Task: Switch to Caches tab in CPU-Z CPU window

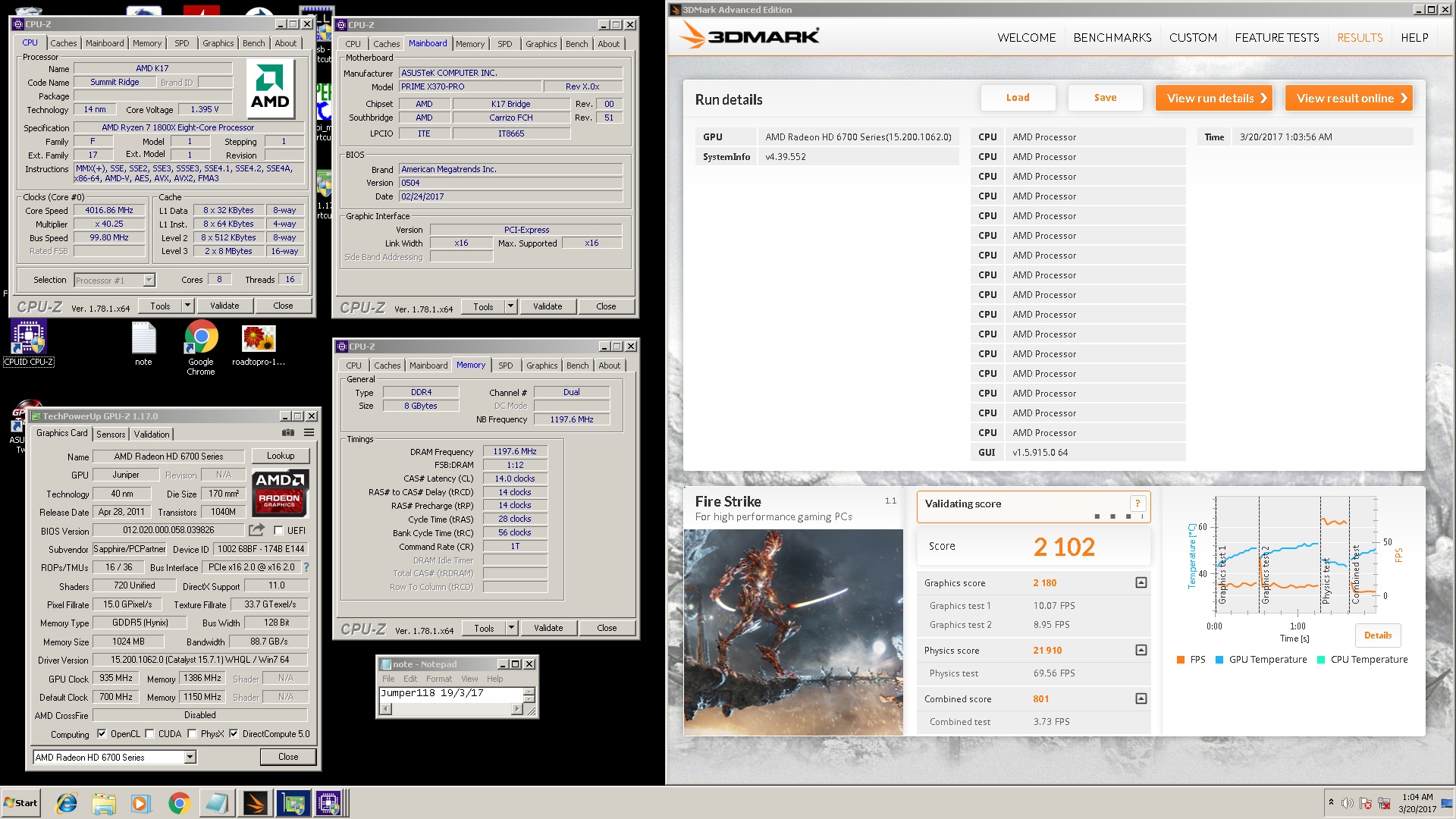Action: point(64,43)
